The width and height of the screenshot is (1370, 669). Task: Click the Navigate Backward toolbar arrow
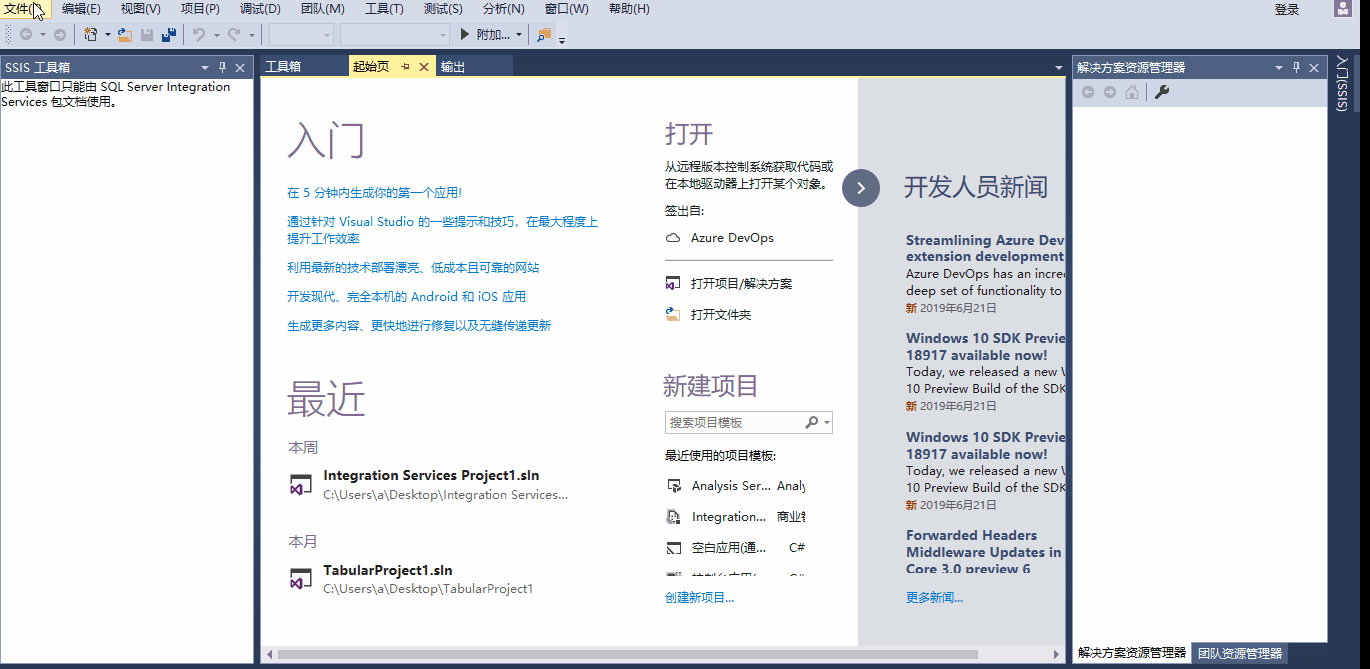[x=26, y=35]
